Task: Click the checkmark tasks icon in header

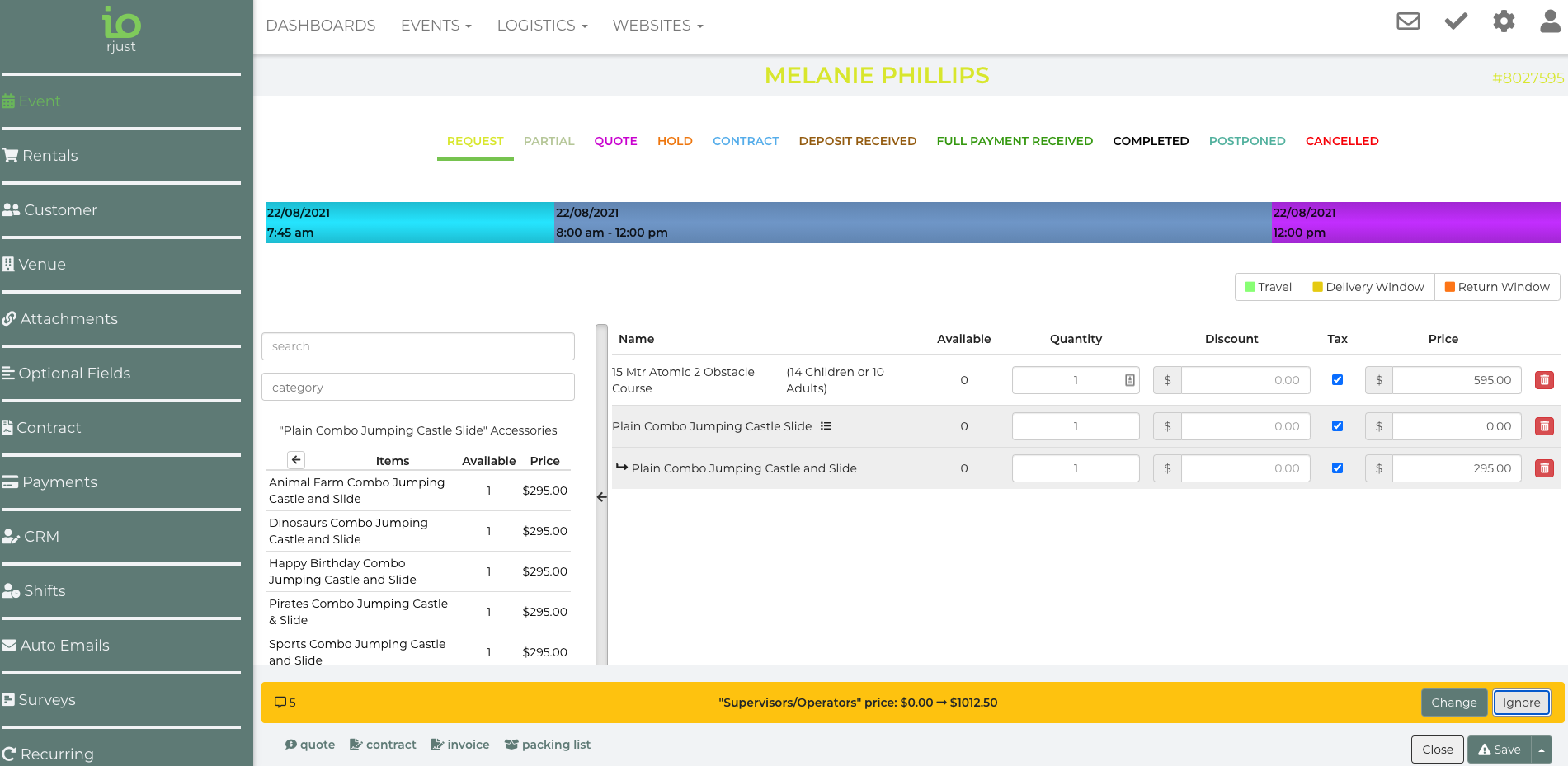Action: (x=1456, y=21)
